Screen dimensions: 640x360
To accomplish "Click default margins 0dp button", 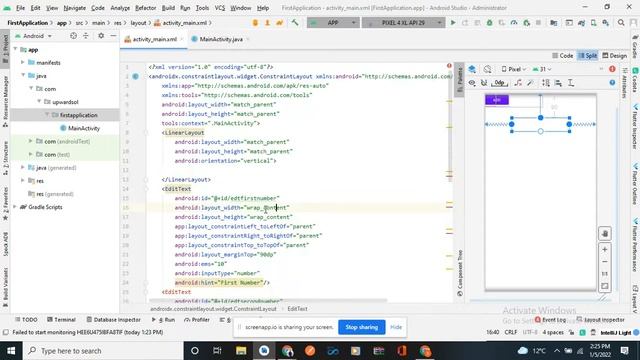I will tap(499, 83).
